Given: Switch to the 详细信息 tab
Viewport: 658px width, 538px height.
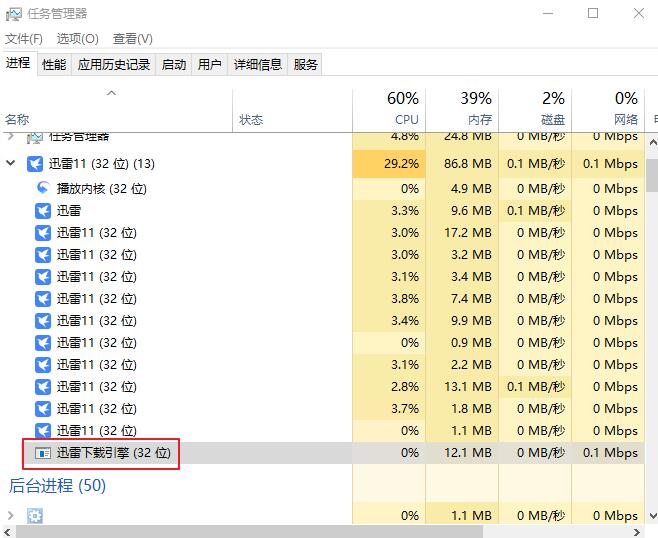Looking at the screenshot, I should [257, 65].
